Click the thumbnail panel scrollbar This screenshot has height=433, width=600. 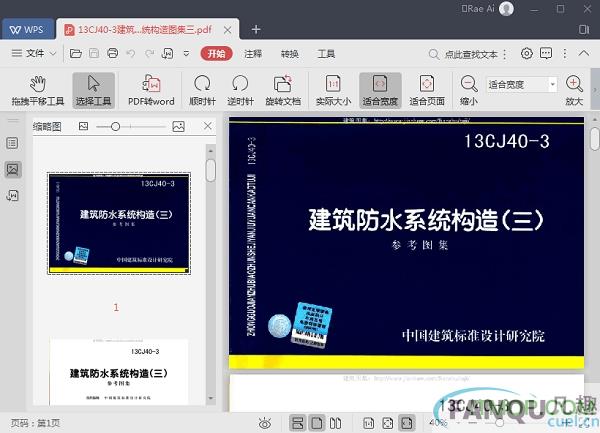pos(210,170)
